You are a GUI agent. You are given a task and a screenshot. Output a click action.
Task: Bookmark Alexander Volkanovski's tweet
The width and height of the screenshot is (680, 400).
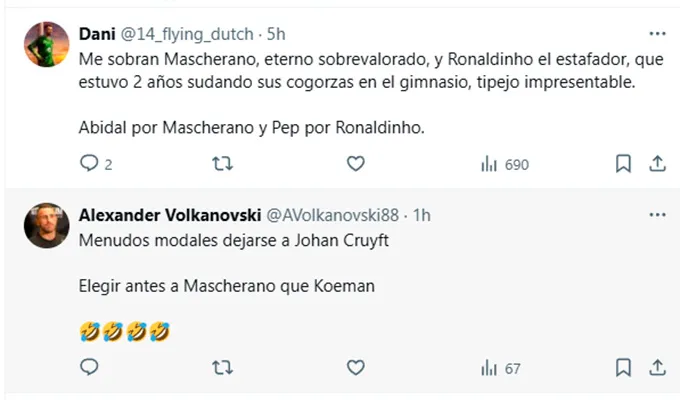point(622,368)
